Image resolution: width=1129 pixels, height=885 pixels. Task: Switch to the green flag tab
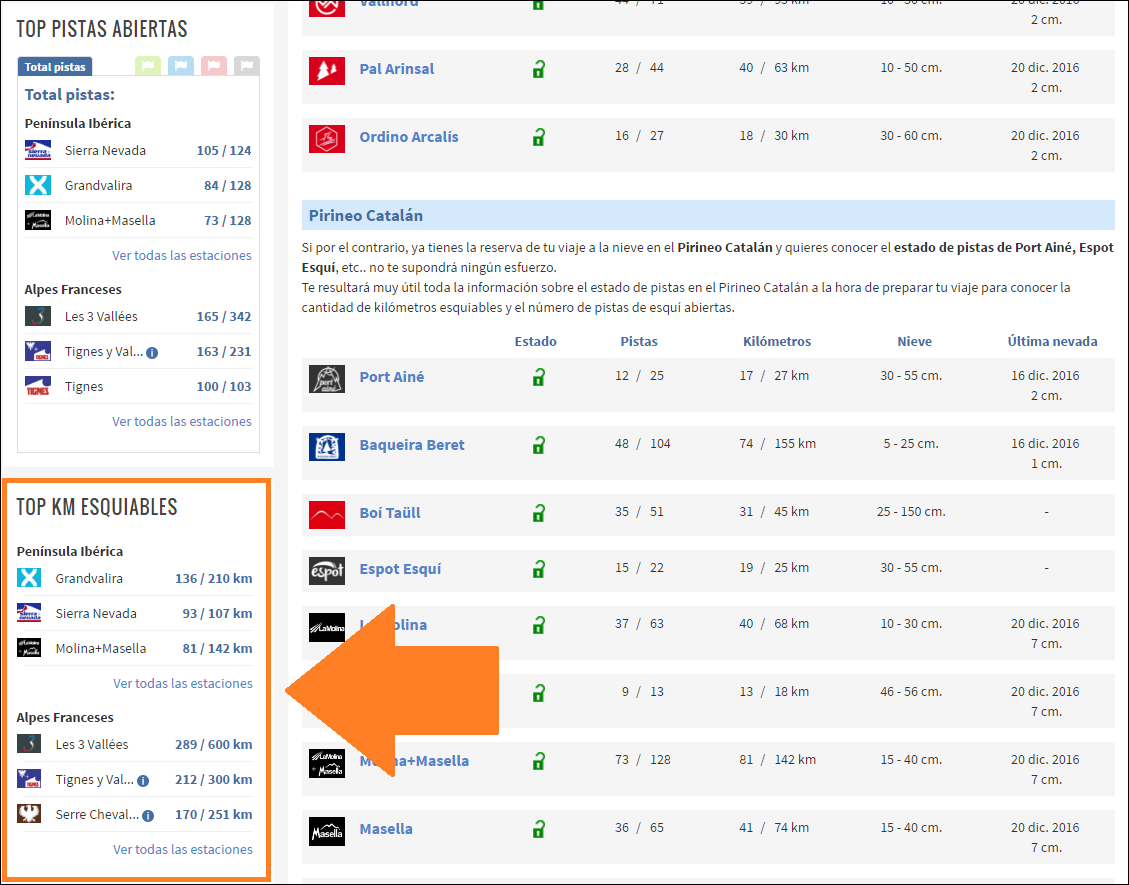coord(148,66)
